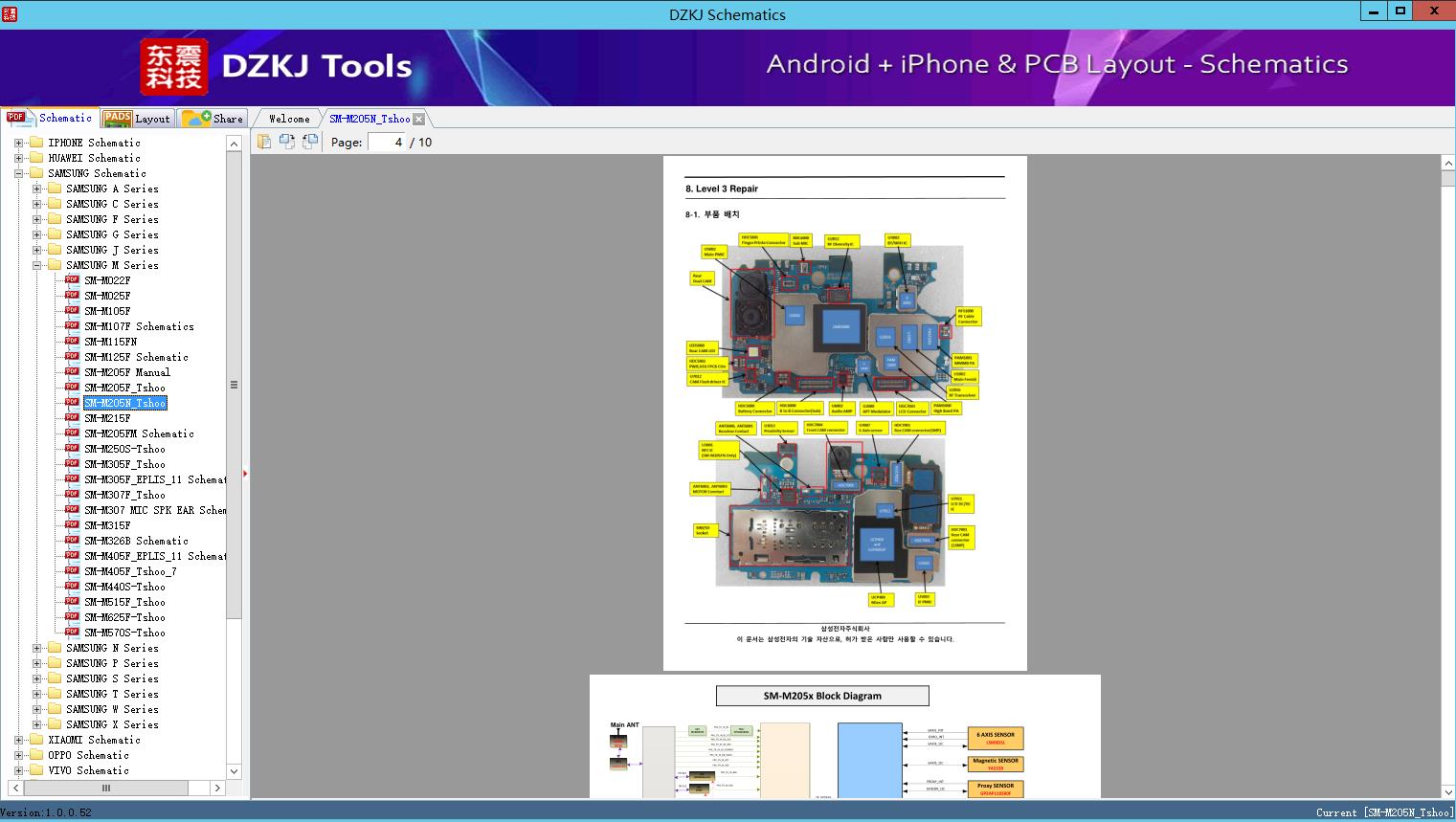Open SM-M305F_Tshoo from the tree
This screenshot has height=822, width=1456.
click(124, 464)
